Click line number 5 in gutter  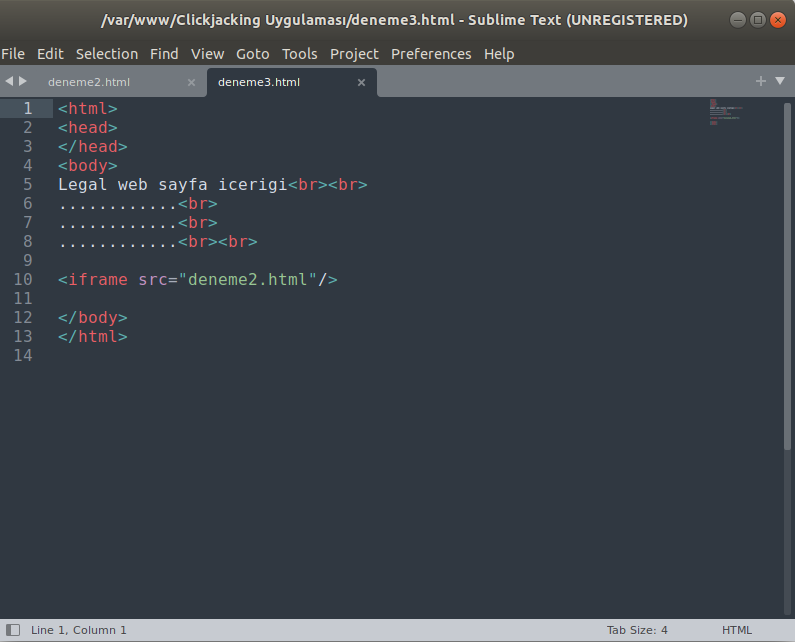pos(28,185)
